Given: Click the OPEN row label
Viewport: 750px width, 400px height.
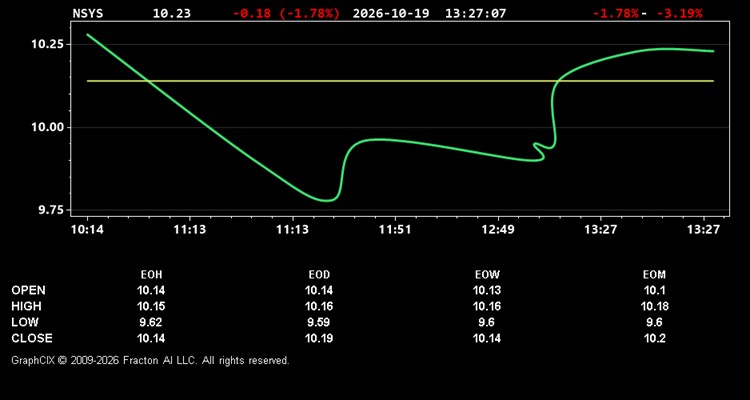Looking at the screenshot, I should 28,290.
